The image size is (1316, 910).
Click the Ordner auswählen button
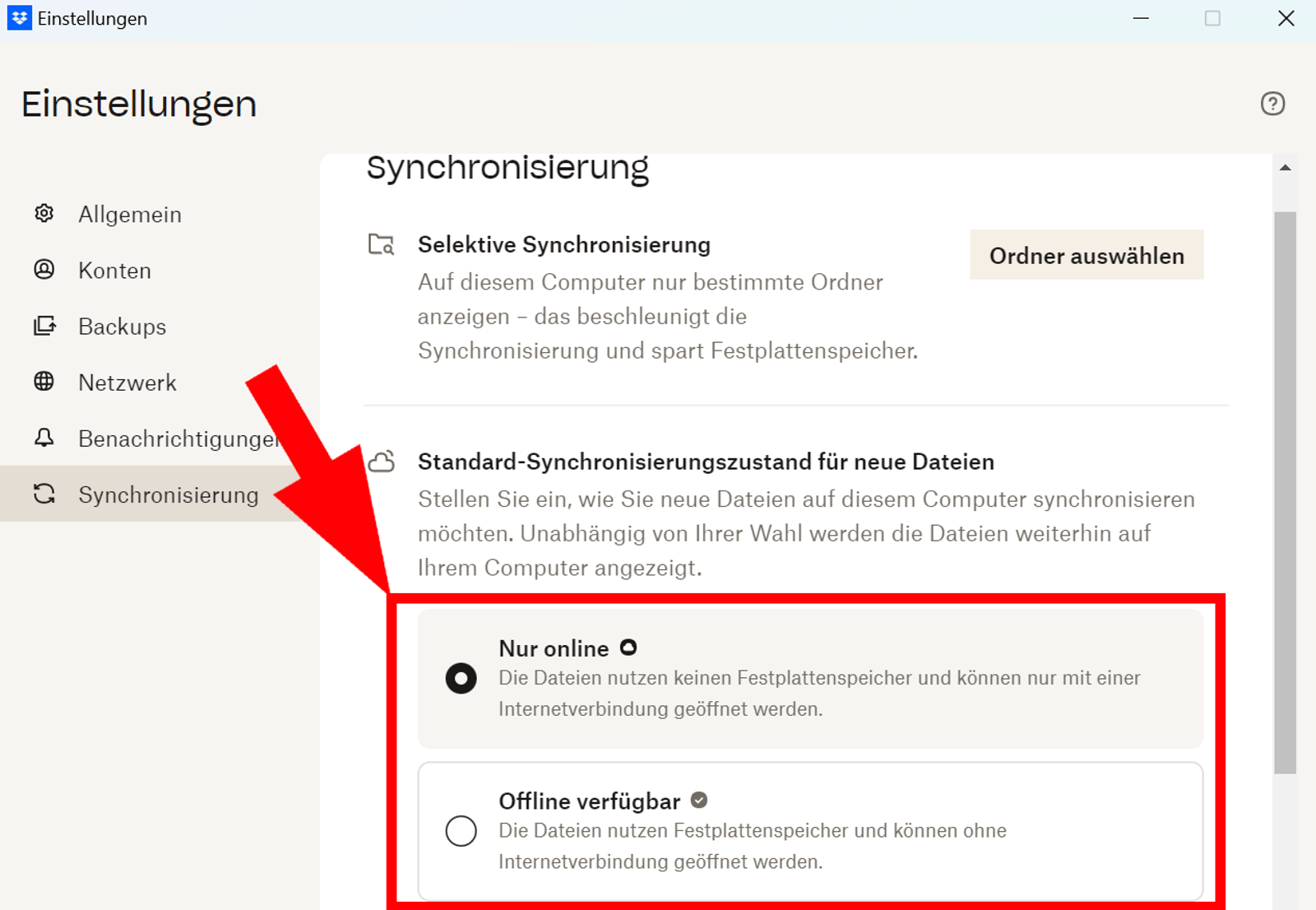pos(1086,255)
